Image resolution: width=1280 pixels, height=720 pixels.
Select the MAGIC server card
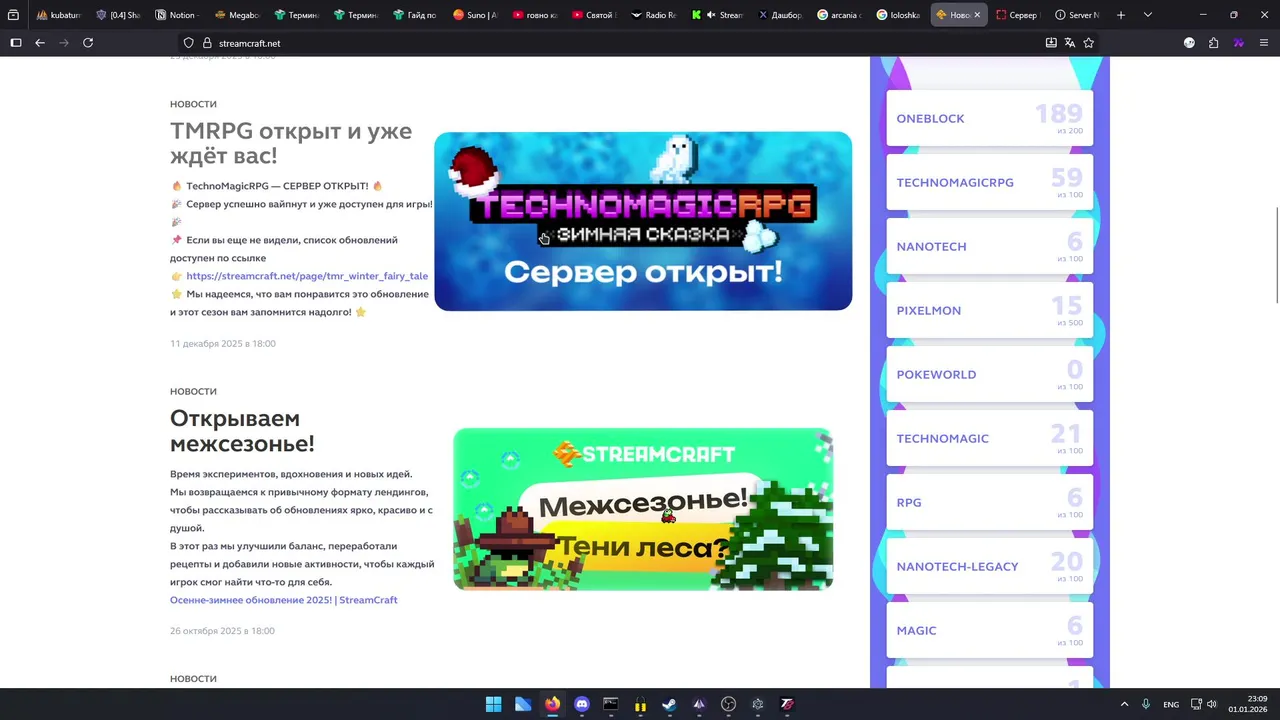pos(989,630)
